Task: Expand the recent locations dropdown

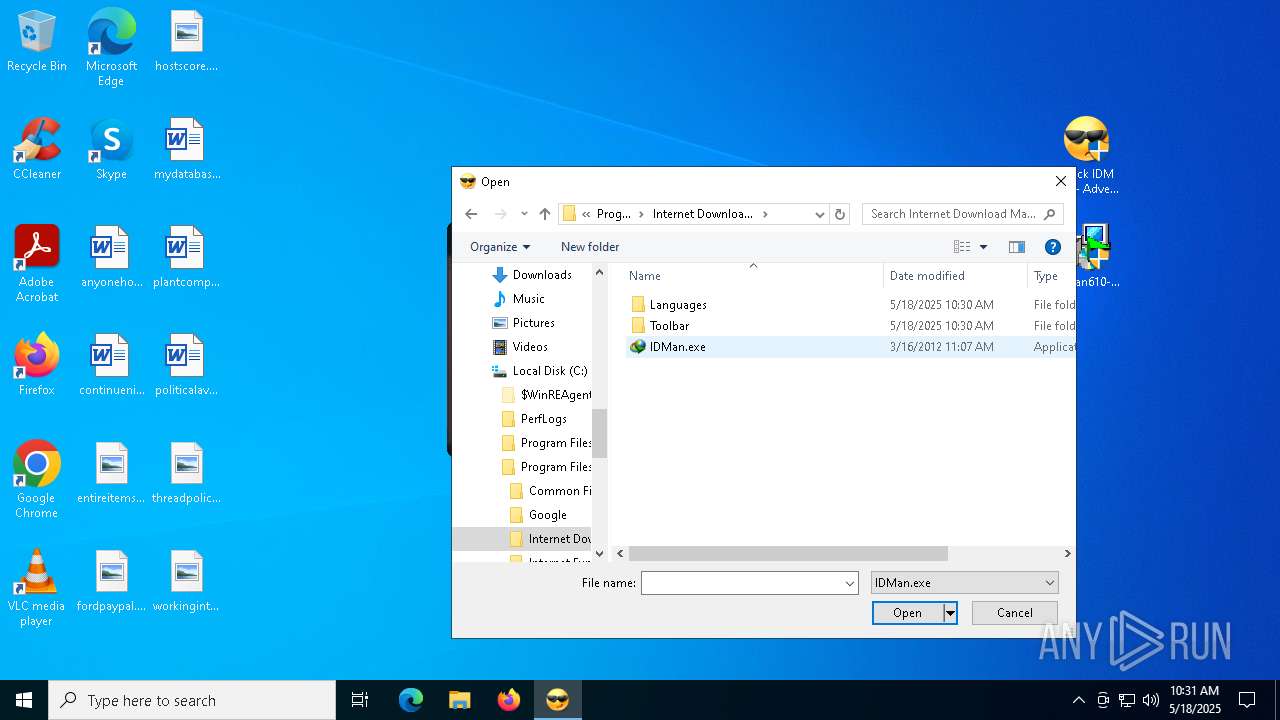Action: pos(524,214)
